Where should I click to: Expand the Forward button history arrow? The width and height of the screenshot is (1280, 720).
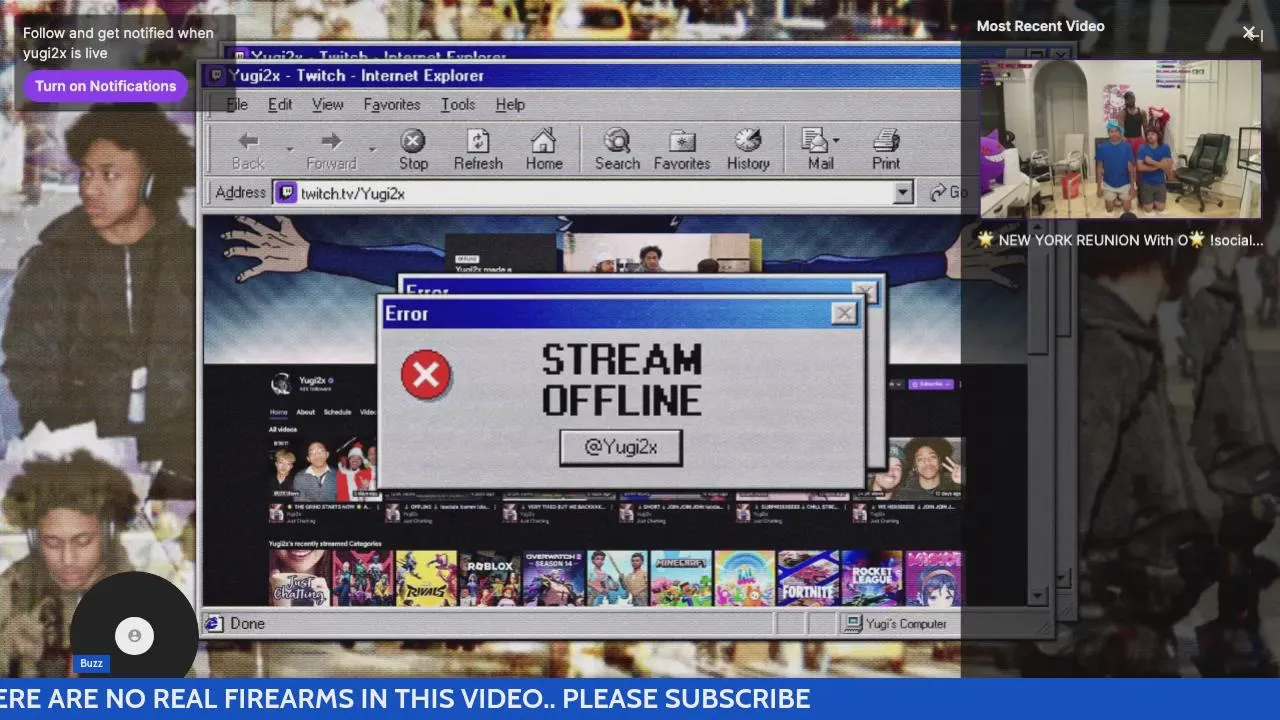372,150
